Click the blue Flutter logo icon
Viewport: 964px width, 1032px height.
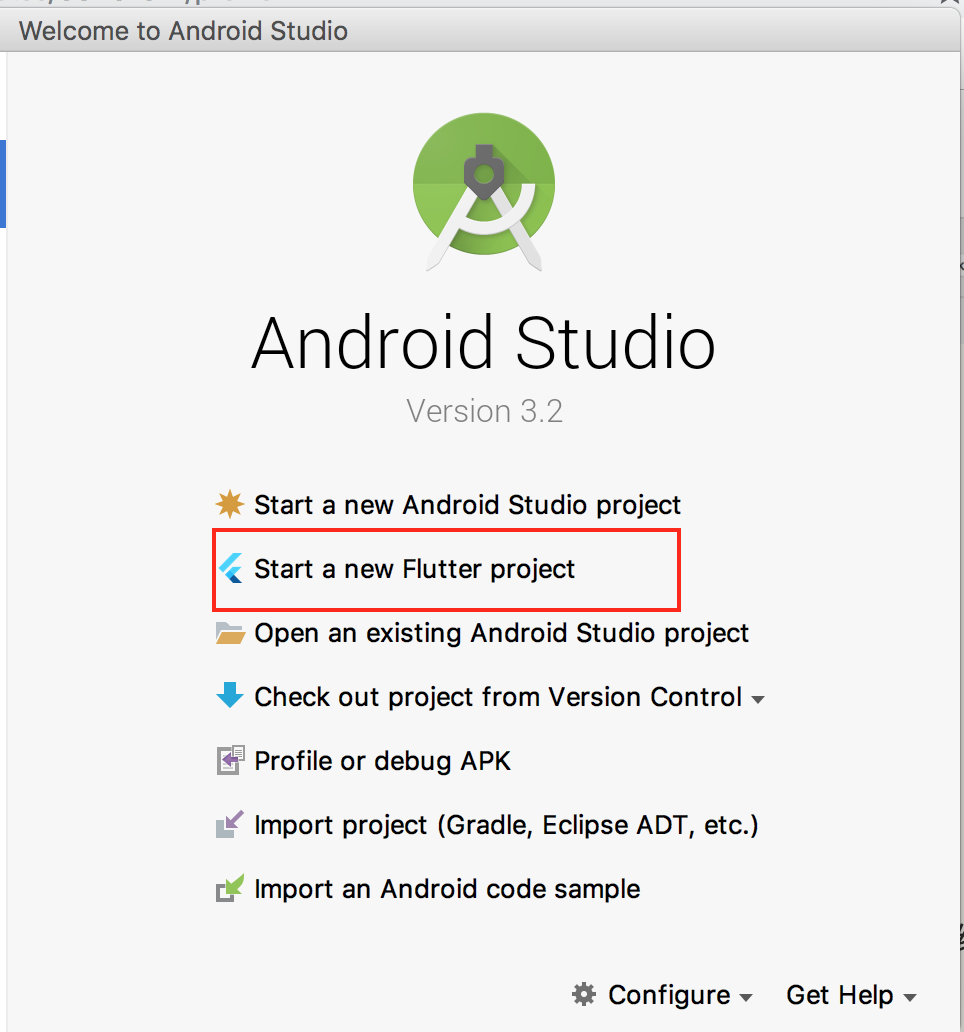point(231,569)
